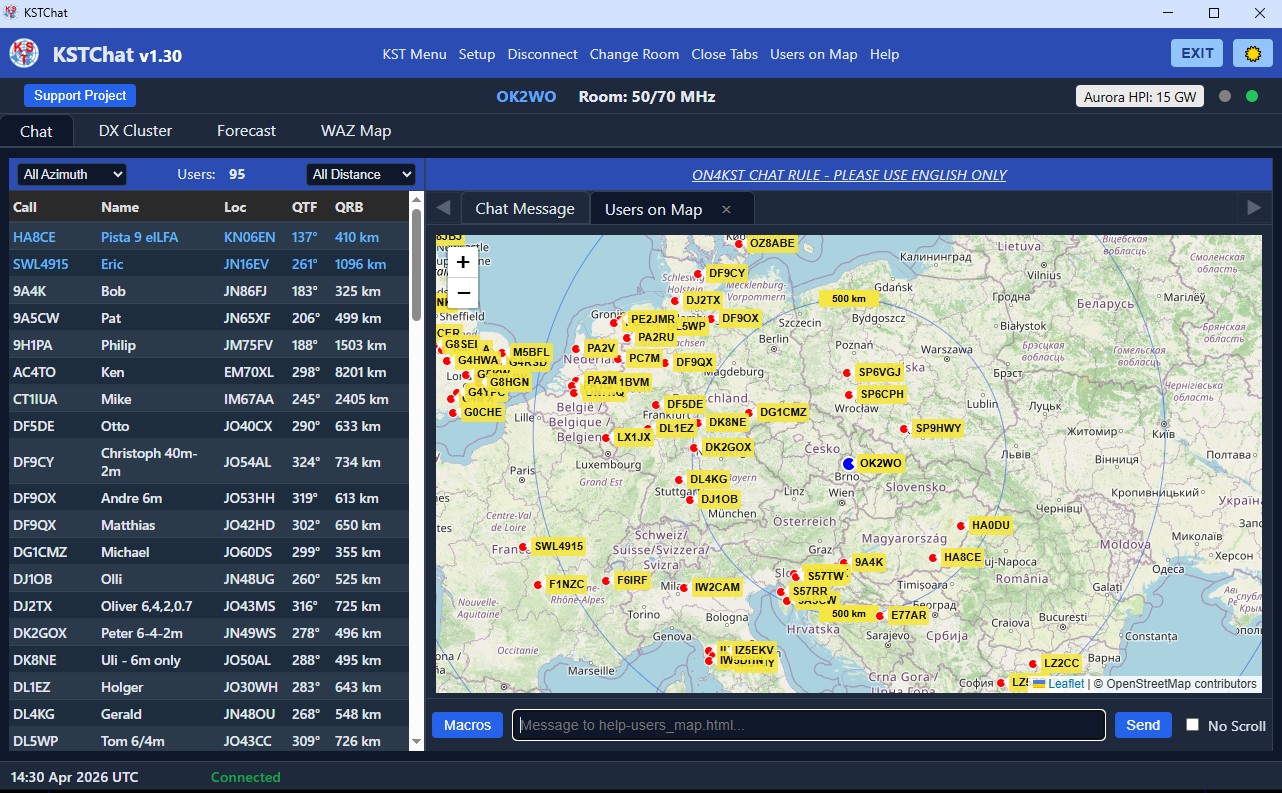Toggle the sun theme icon button
1282x793 pixels.
coord(1252,53)
